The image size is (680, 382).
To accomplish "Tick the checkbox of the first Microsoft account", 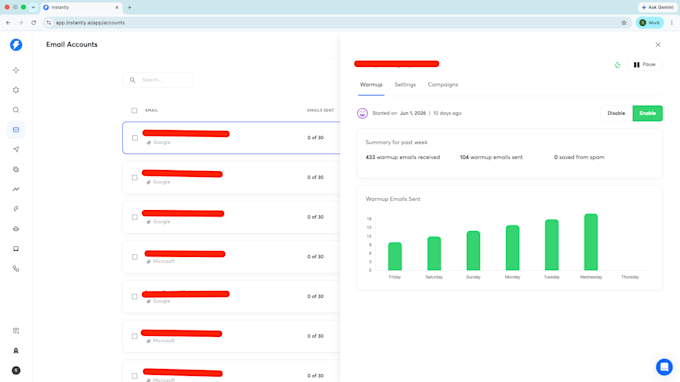I will 135,257.
